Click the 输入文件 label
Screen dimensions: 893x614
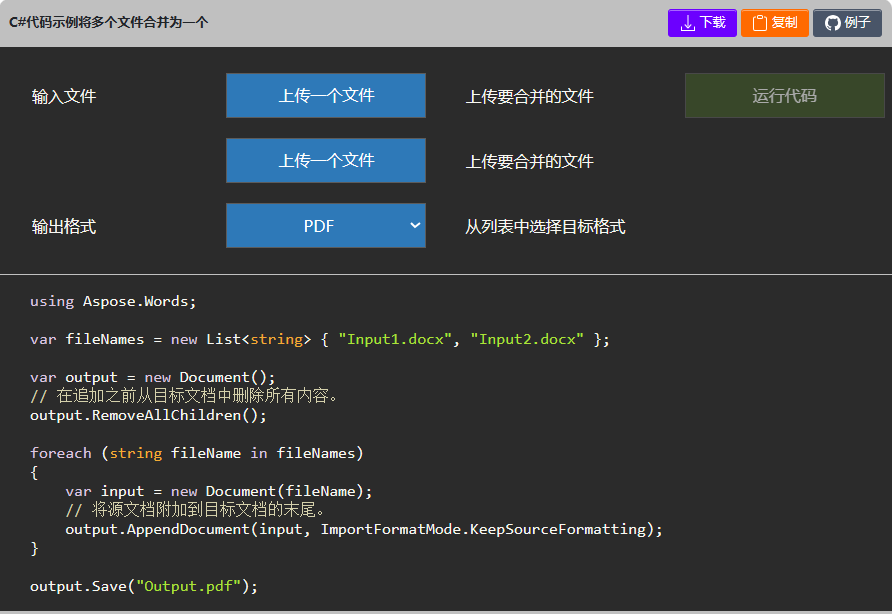coord(64,96)
